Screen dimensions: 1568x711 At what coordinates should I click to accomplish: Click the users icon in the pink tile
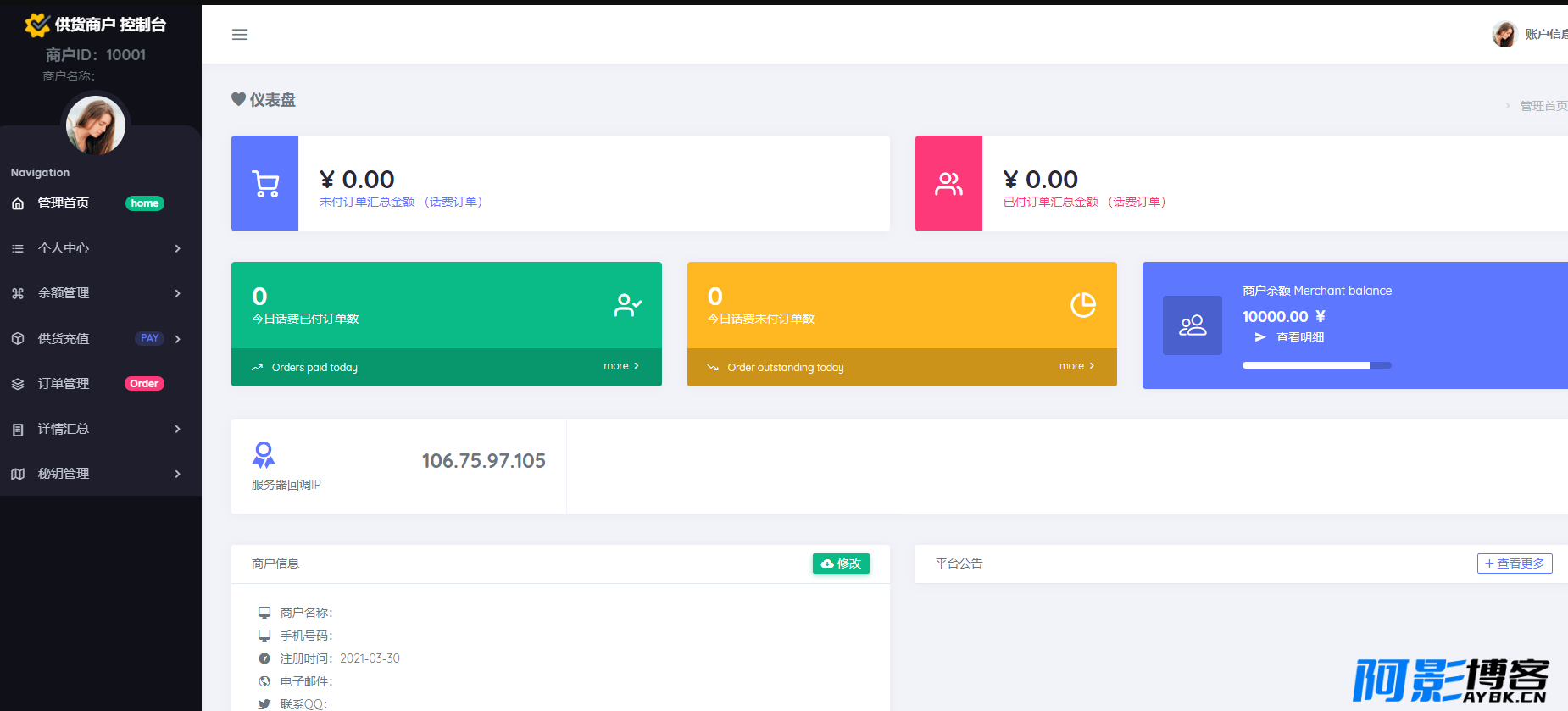point(948,183)
